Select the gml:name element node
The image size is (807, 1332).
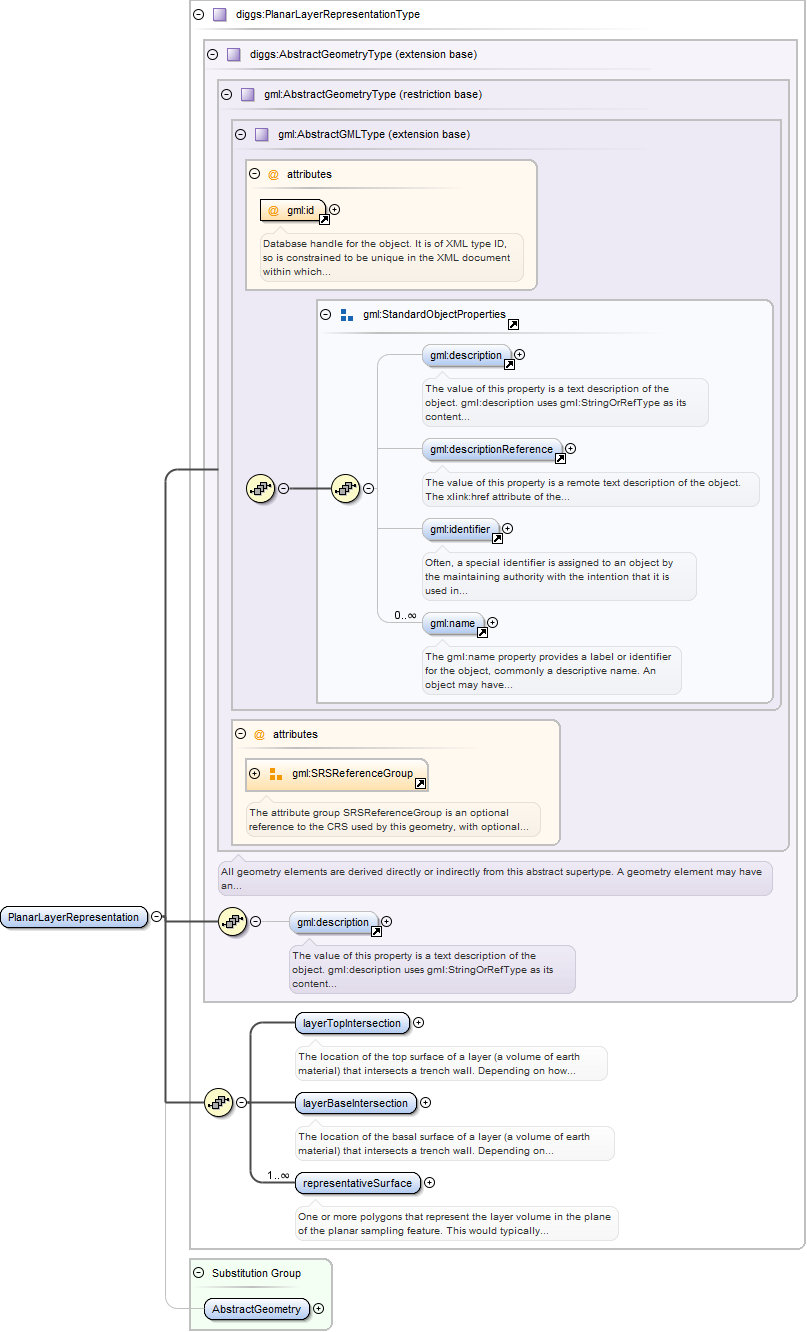coord(452,623)
